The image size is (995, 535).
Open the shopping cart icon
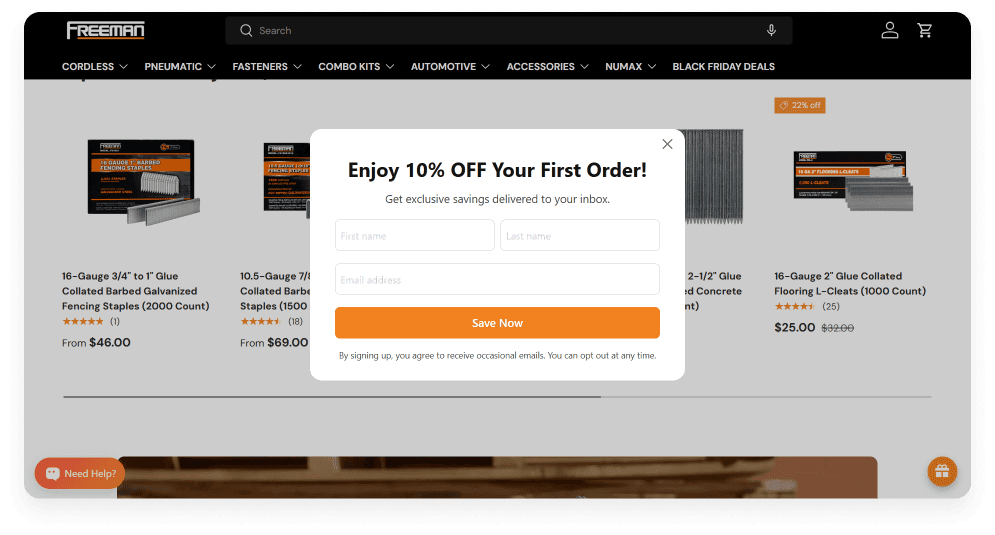click(x=925, y=30)
